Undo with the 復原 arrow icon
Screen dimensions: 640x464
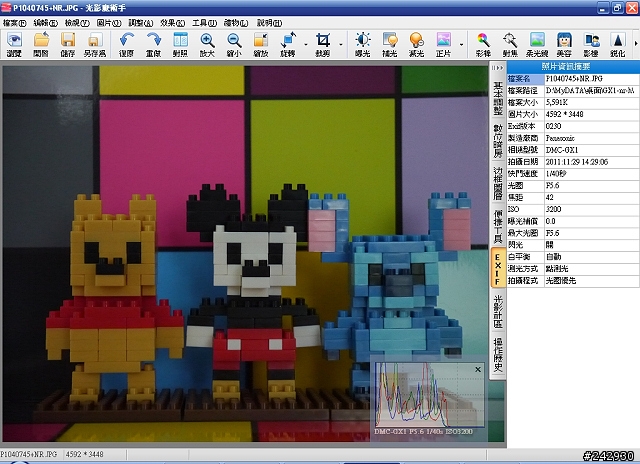point(127,44)
